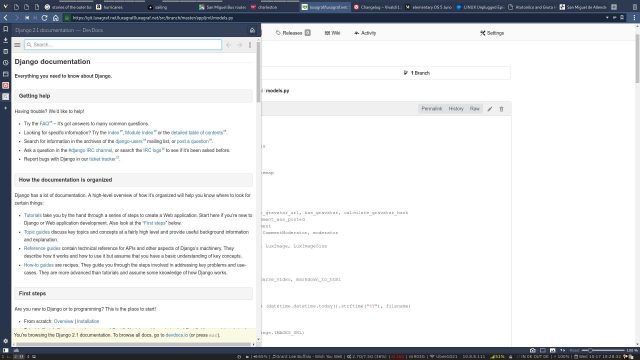Open the Vivaldi bookmarks panel icon
The width and height of the screenshot is (640, 360).
point(5,29)
